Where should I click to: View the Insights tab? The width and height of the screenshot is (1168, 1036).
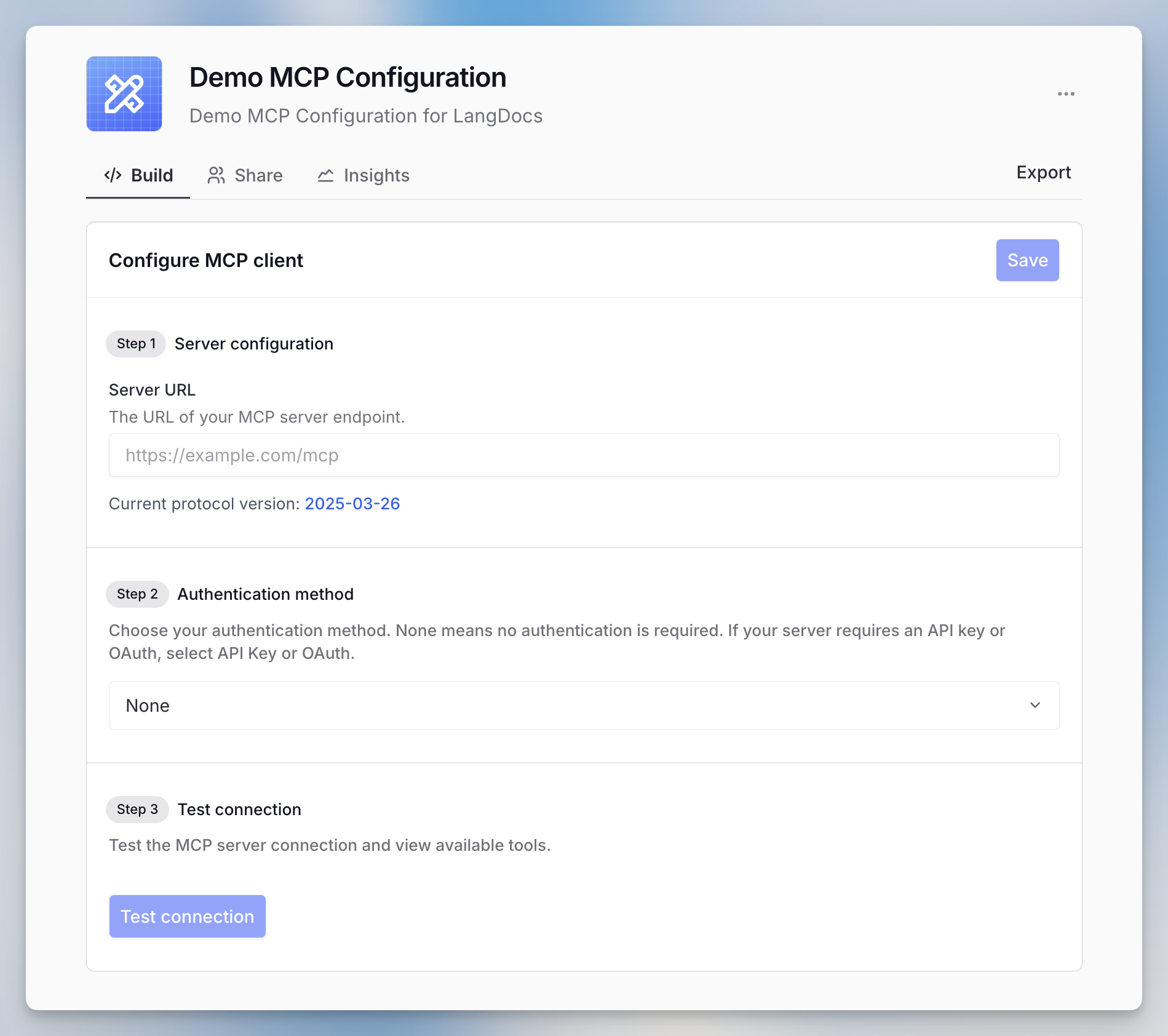363,175
